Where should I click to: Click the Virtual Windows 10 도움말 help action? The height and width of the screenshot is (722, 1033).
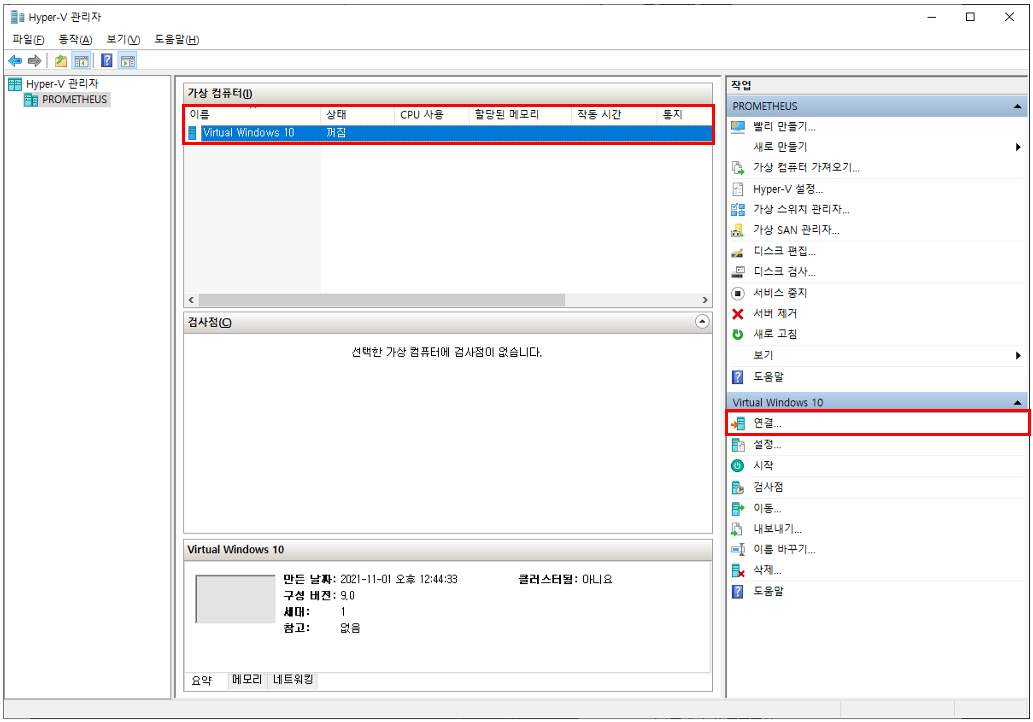[768, 592]
